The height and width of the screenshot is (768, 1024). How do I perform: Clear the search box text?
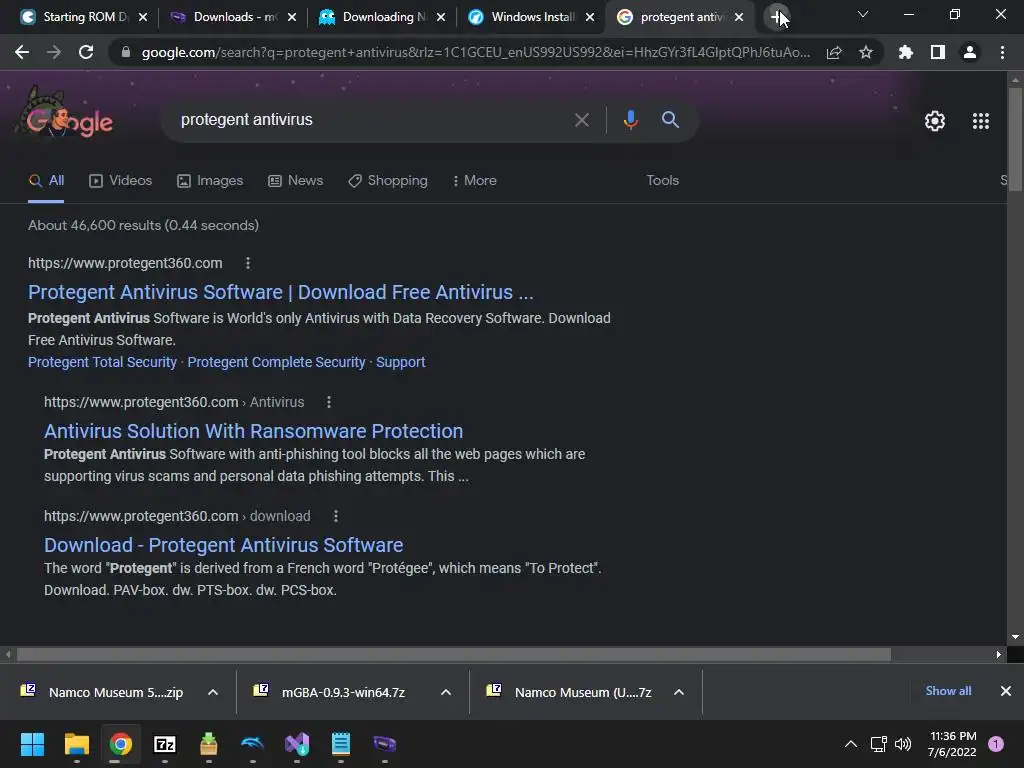pos(581,120)
